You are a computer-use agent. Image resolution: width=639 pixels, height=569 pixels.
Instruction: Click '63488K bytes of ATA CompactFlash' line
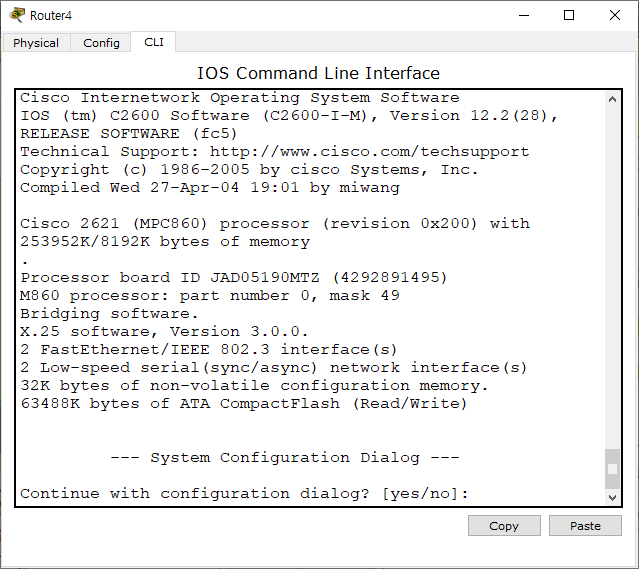point(244,404)
